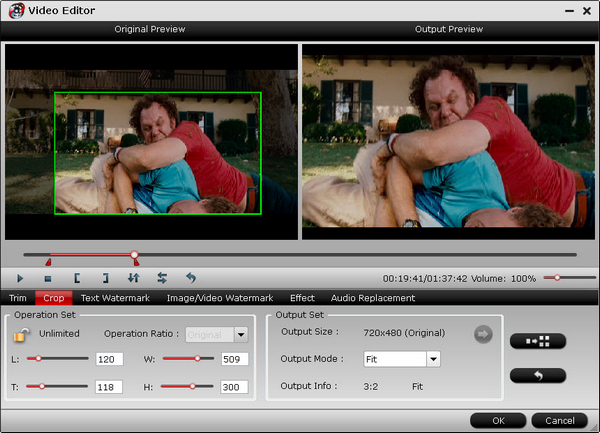
Task: Click the left red trim start marker
Action: (48, 262)
